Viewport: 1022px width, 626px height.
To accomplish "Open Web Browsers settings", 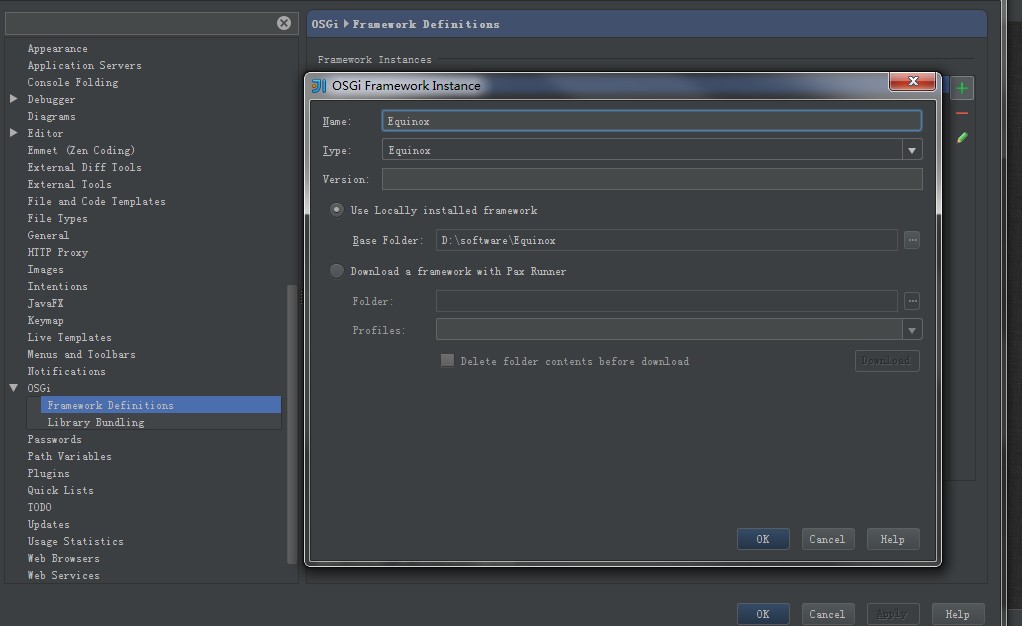I will (x=64, y=558).
